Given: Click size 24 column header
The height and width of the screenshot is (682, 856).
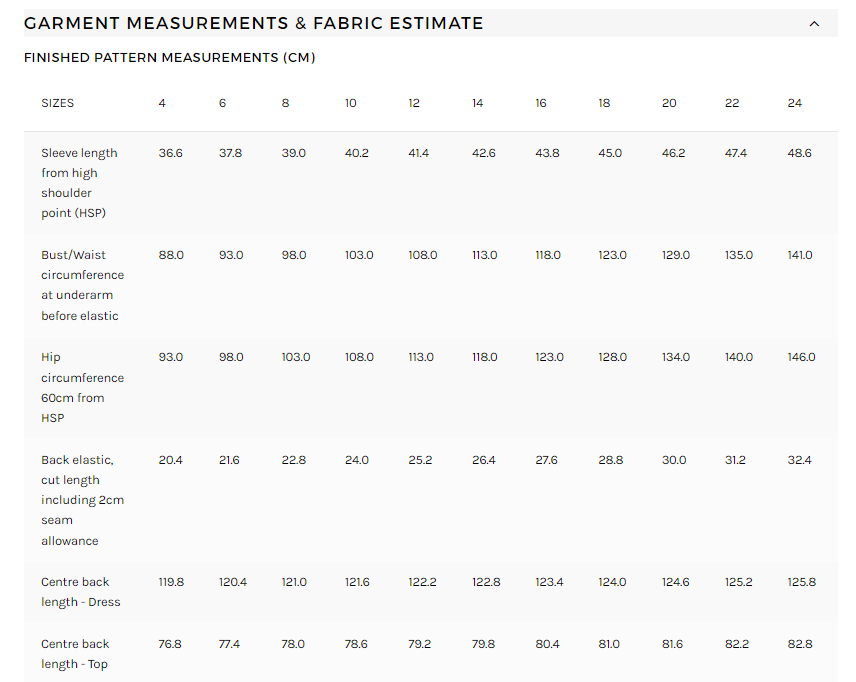Looking at the screenshot, I should point(794,103).
